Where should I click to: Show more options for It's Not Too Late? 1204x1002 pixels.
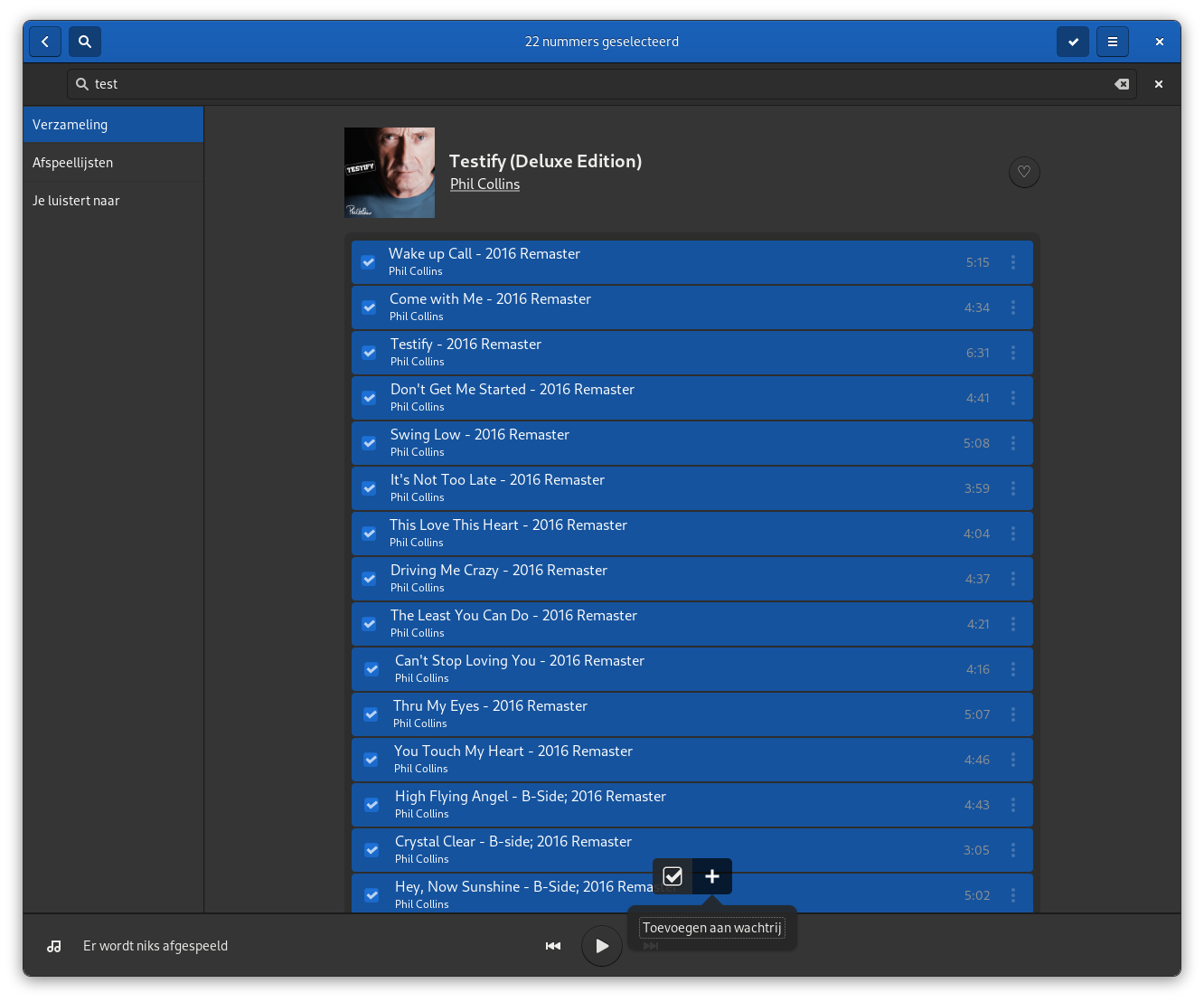[x=1013, y=488]
